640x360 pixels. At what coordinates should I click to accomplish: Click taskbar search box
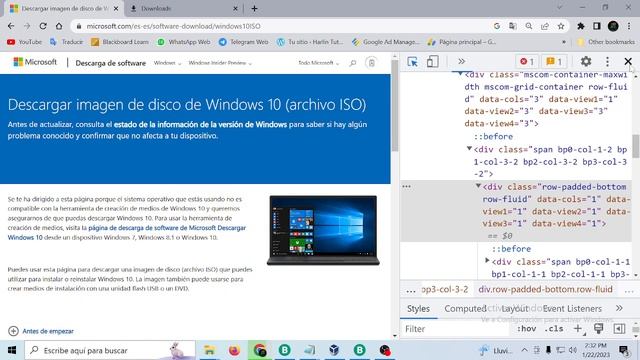(x=110, y=350)
